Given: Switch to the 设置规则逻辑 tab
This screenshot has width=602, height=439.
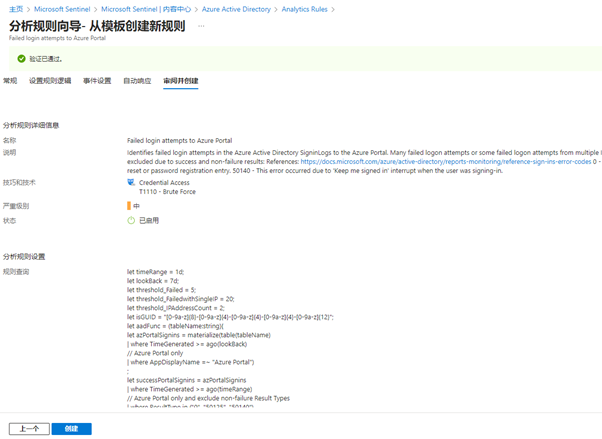Looking at the screenshot, I should click(x=50, y=81).
